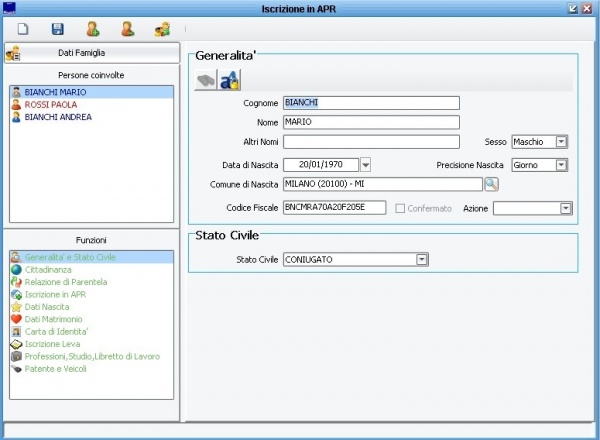The width and height of the screenshot is (600, 440).
Task: Click the lock text icon under Generalita'
Action: coord(228,81)
